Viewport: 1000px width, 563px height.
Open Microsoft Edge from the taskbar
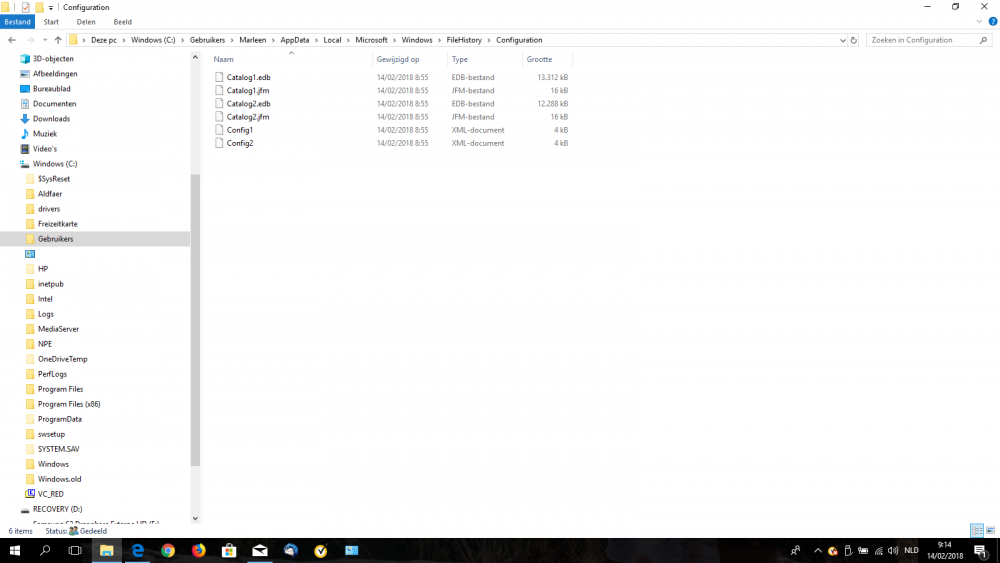(137, 550)
